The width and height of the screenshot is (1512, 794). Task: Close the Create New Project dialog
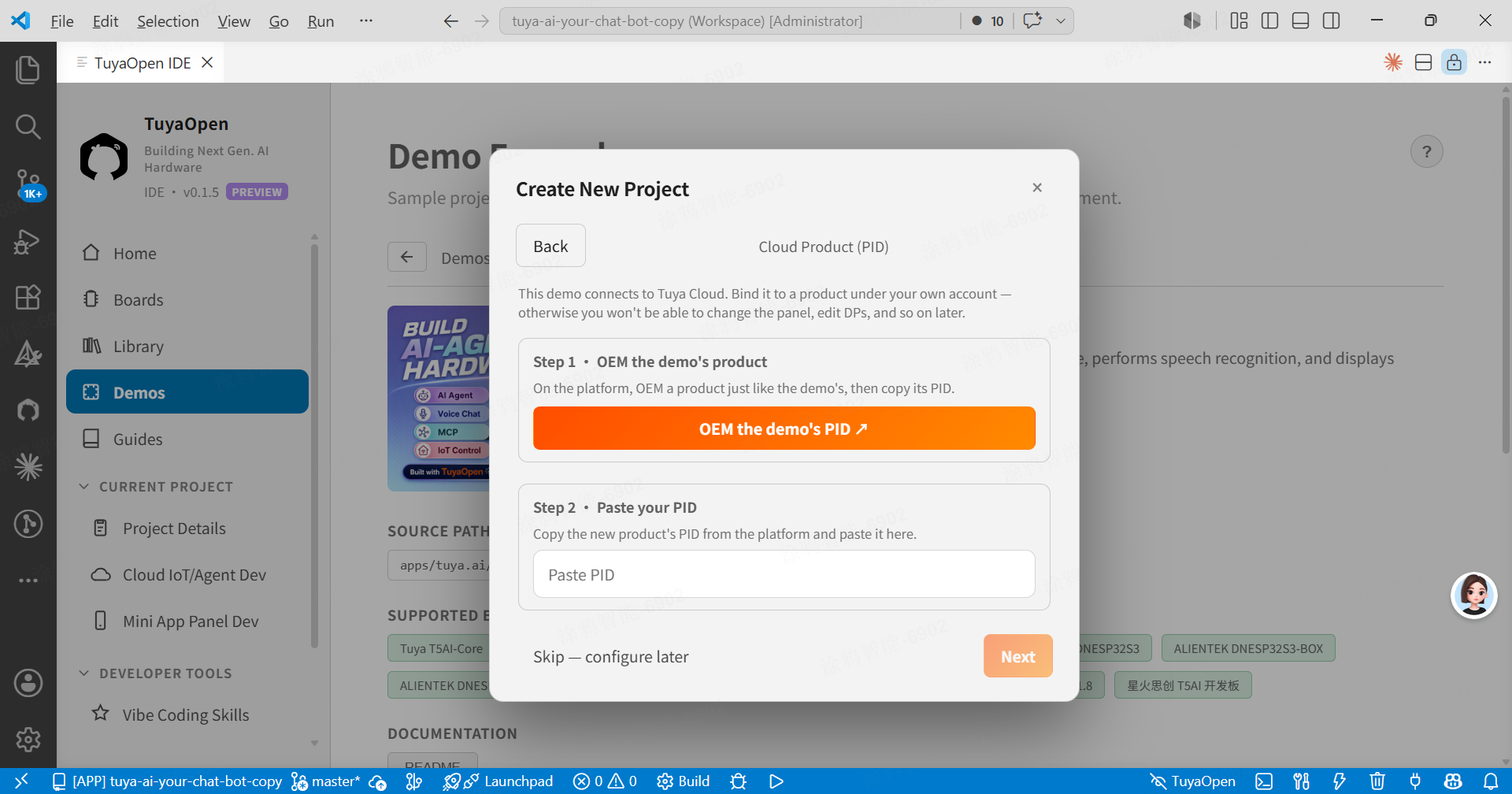pos(1037,187)
